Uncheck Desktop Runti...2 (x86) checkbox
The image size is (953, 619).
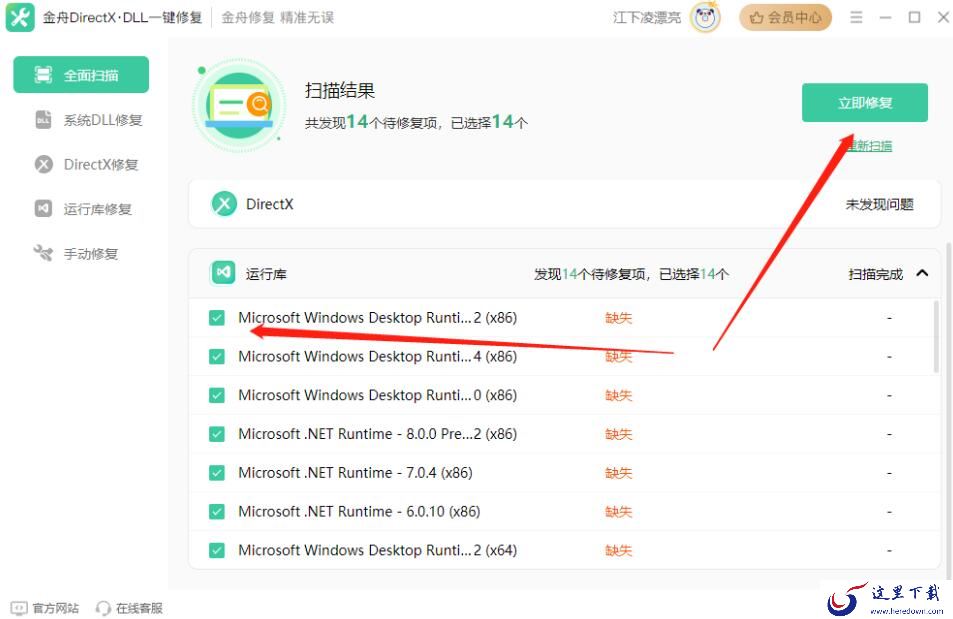click(x=217, y=317)
